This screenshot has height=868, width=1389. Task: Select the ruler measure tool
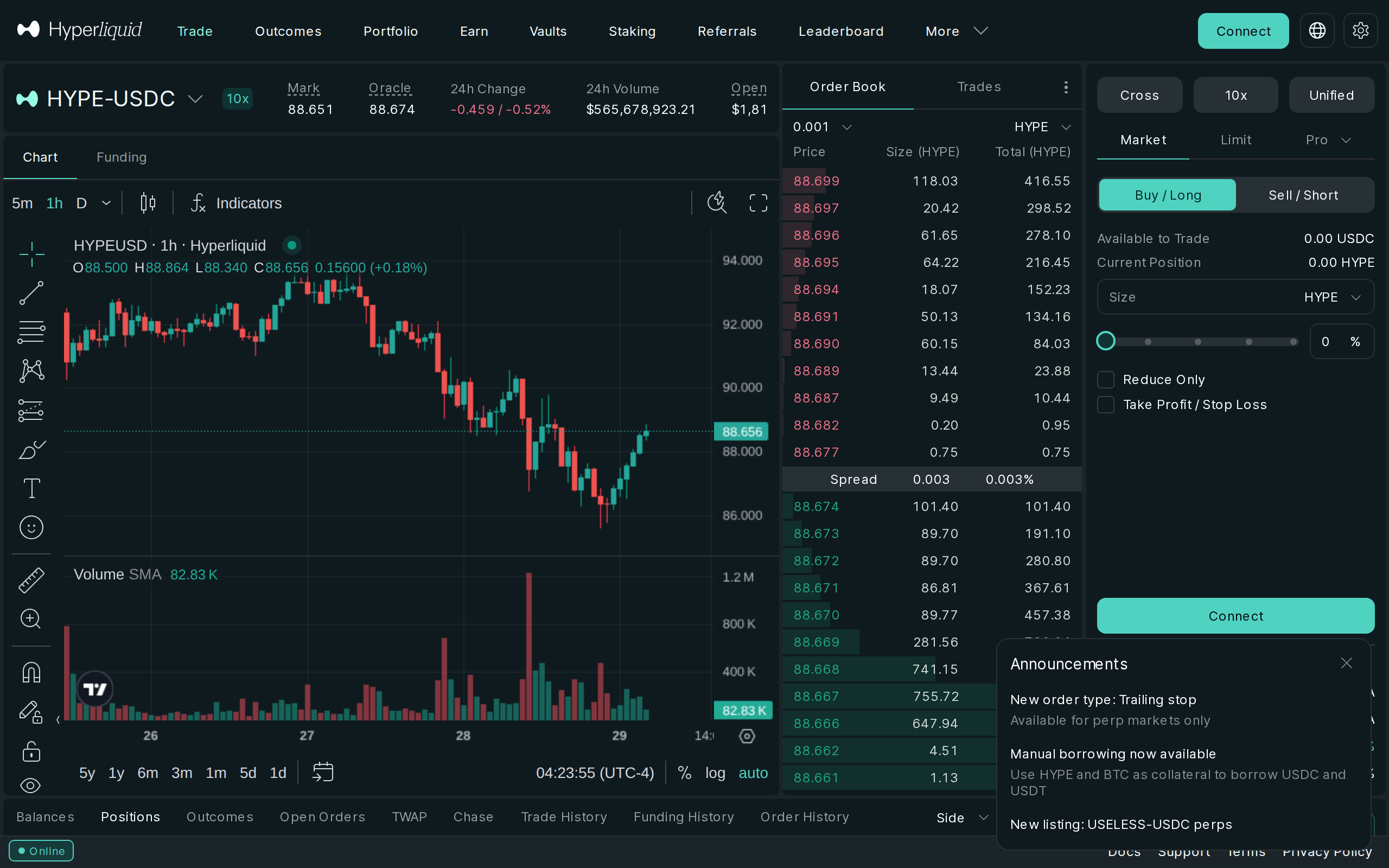click(31, 580)
